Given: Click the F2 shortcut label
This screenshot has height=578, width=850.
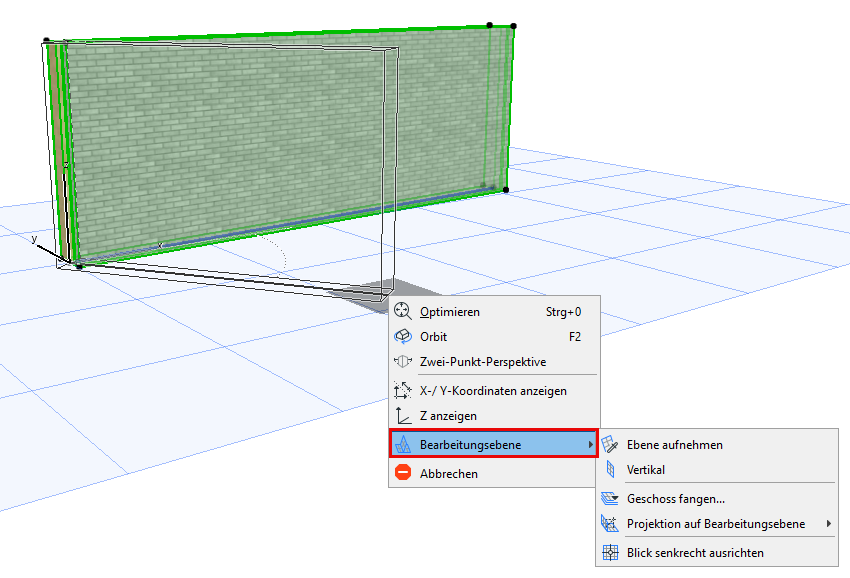Looking at the screenshot, I should pyautogui.click(x=575, y=337).
